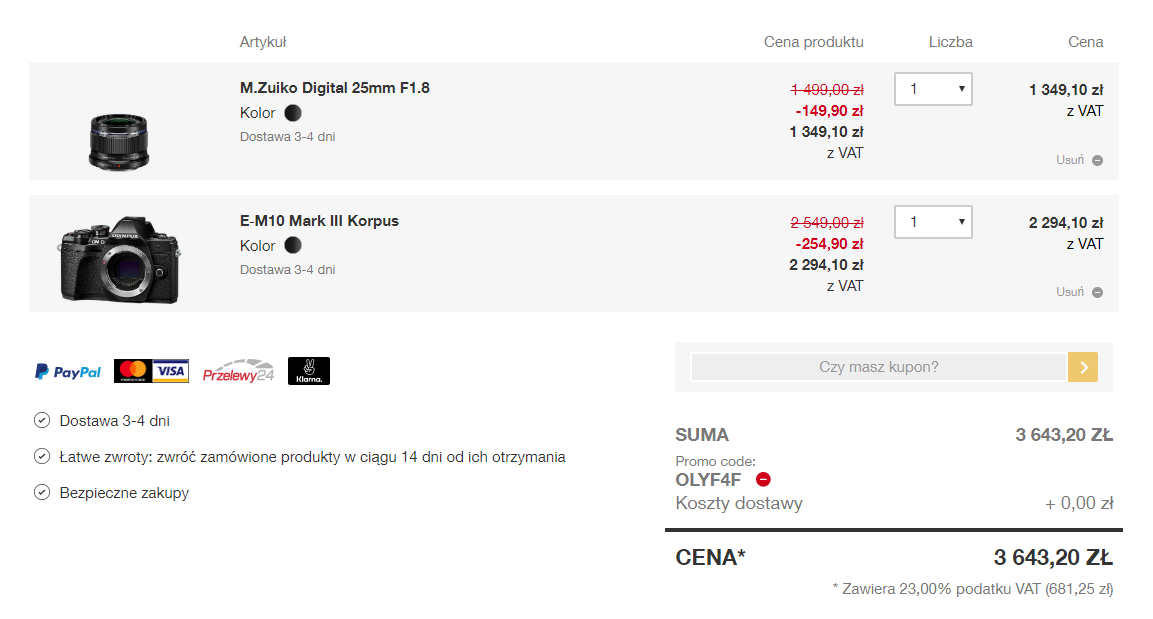
Task: Click the PayPal payment logo
Action: pyautogui.click(x=68, y=372)
